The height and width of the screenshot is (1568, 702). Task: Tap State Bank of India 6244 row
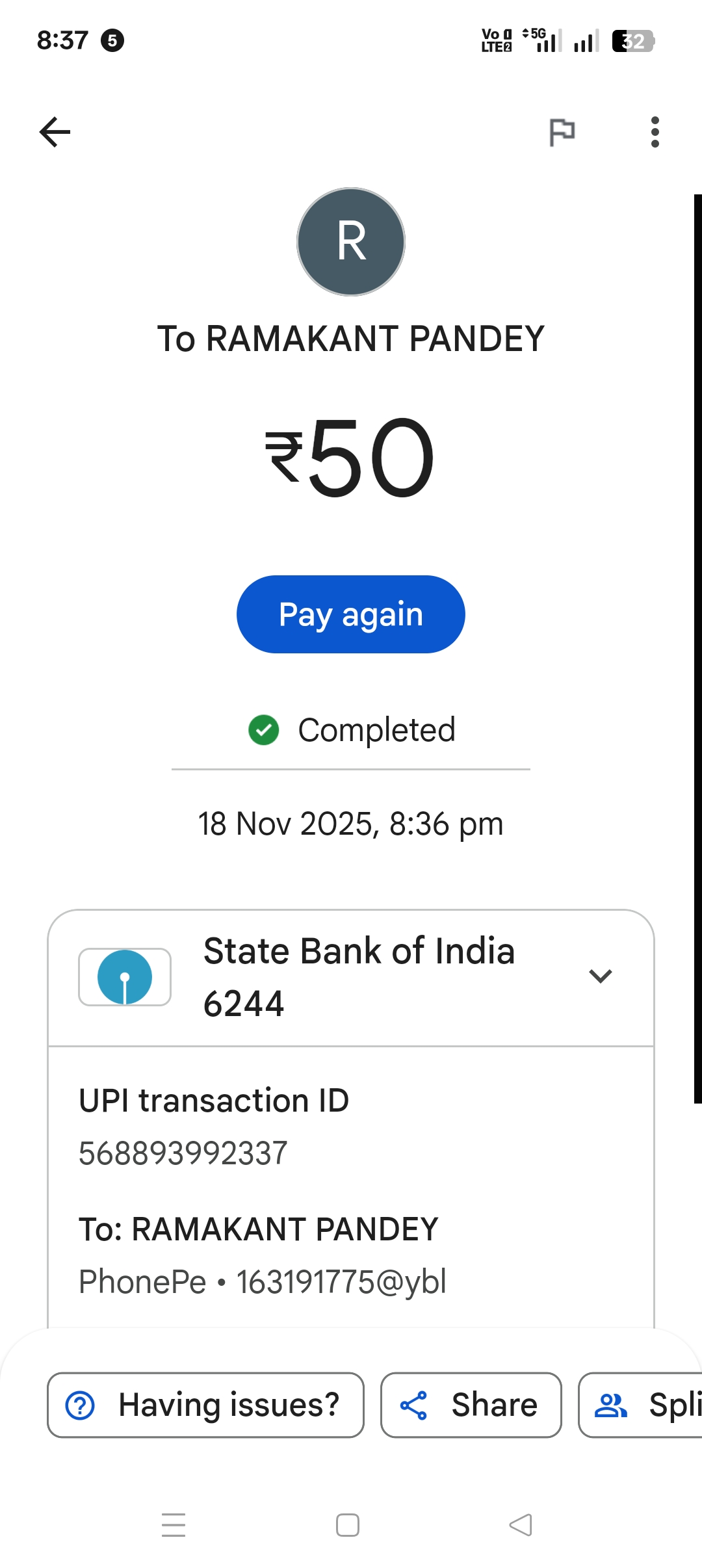359,977
